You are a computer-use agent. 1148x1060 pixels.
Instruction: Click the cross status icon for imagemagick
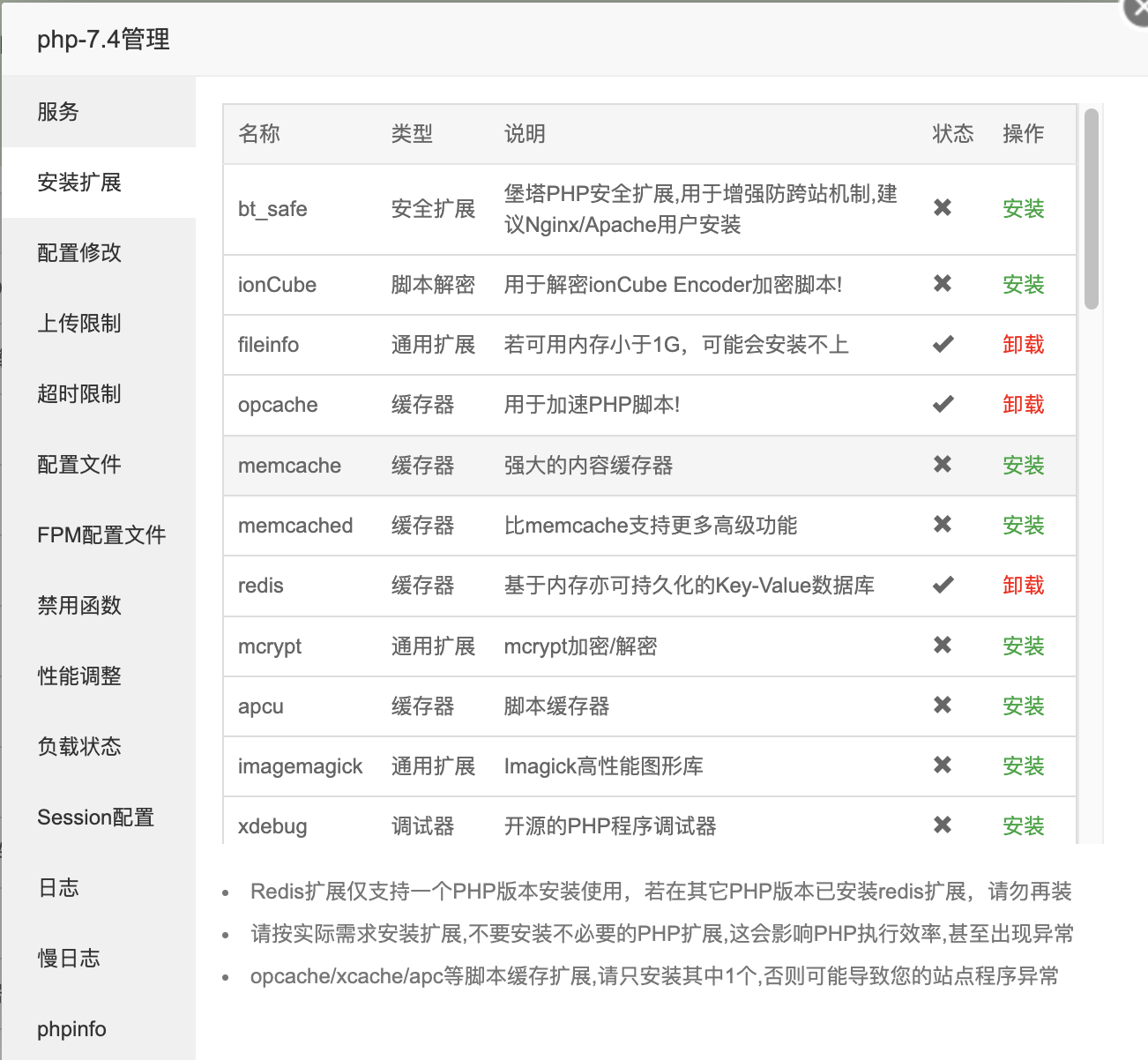942,766
